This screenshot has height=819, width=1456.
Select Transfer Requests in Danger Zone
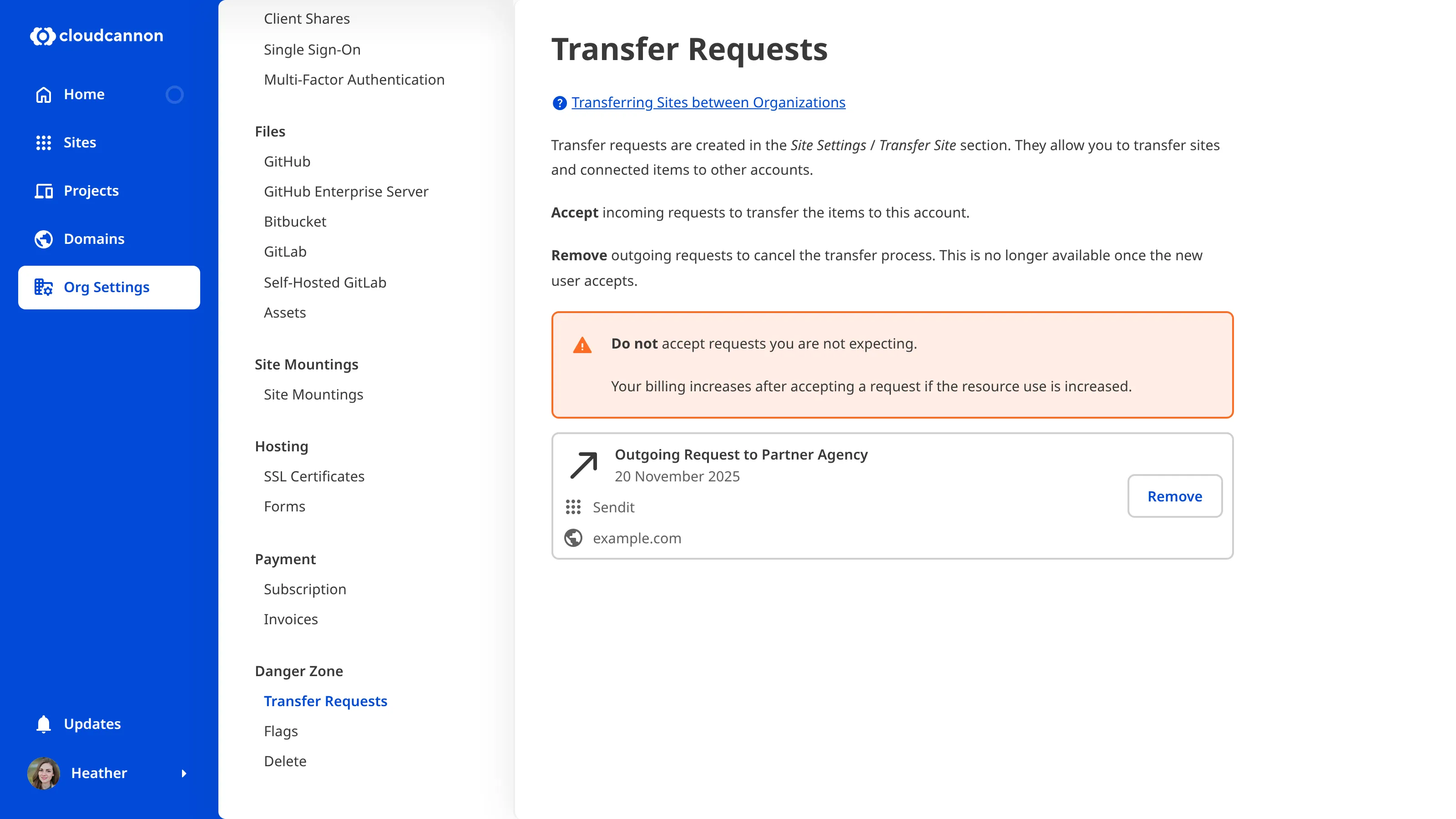click(x=326, y=701)
